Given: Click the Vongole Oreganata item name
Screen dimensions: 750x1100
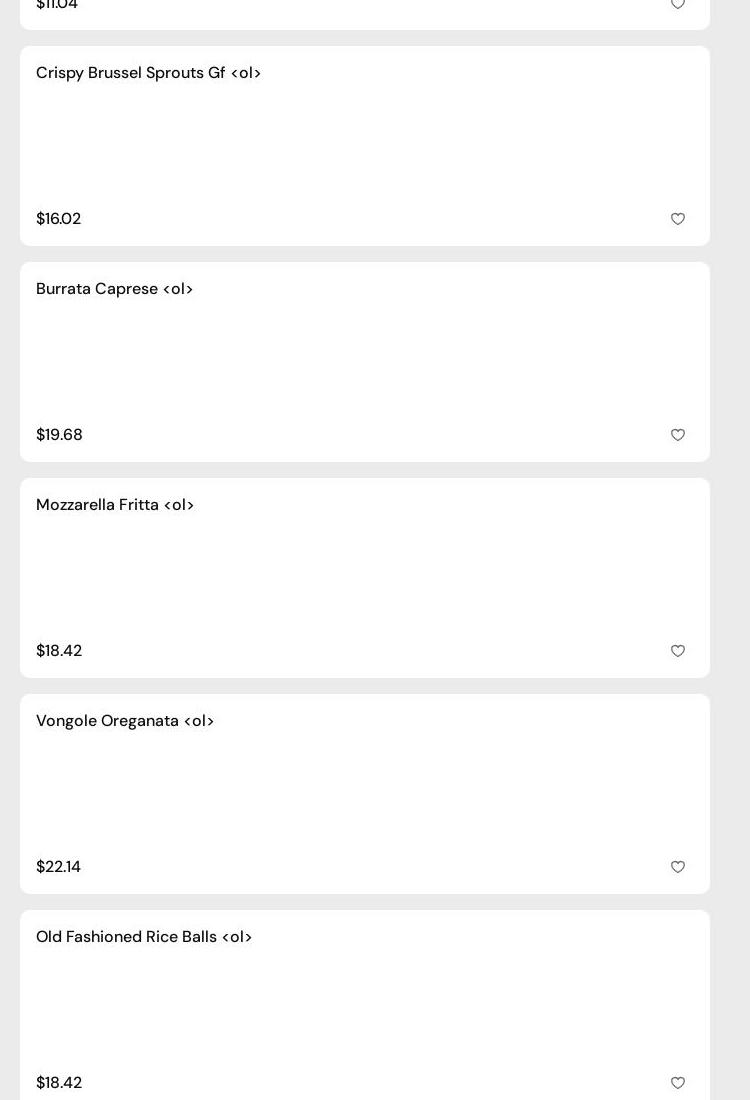Looking at the screenshot, I should point(125,721).
